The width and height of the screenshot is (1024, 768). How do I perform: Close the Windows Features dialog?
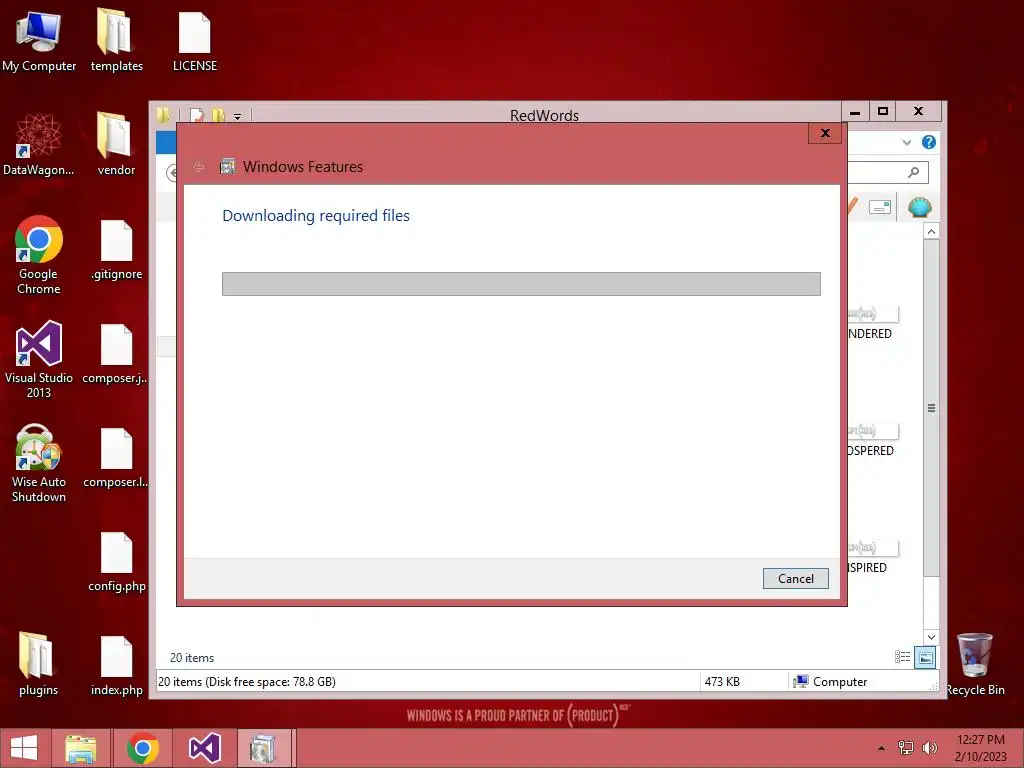[825, 133]
